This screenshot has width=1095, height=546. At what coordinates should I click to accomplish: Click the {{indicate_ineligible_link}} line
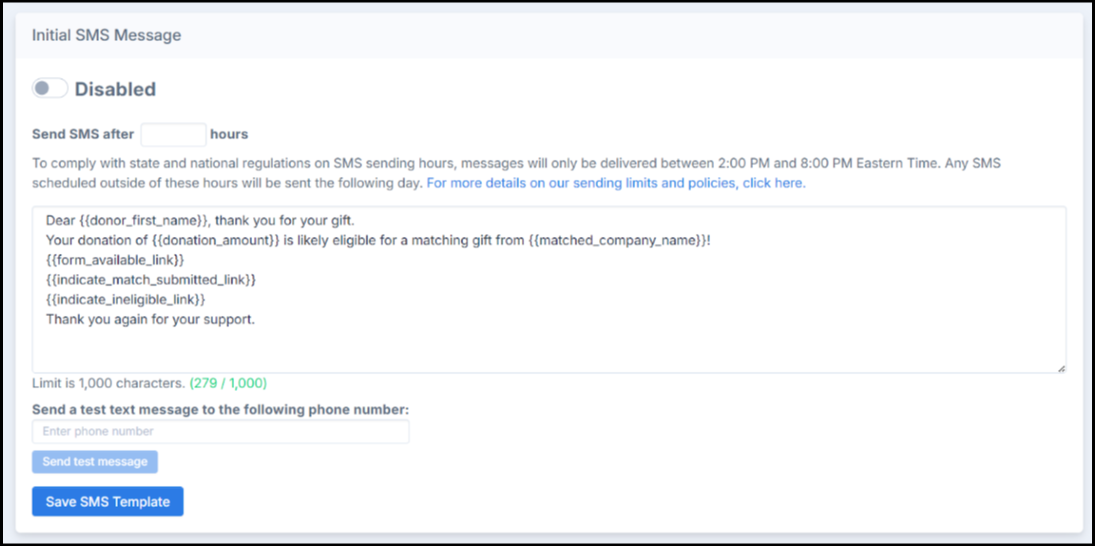126,299
